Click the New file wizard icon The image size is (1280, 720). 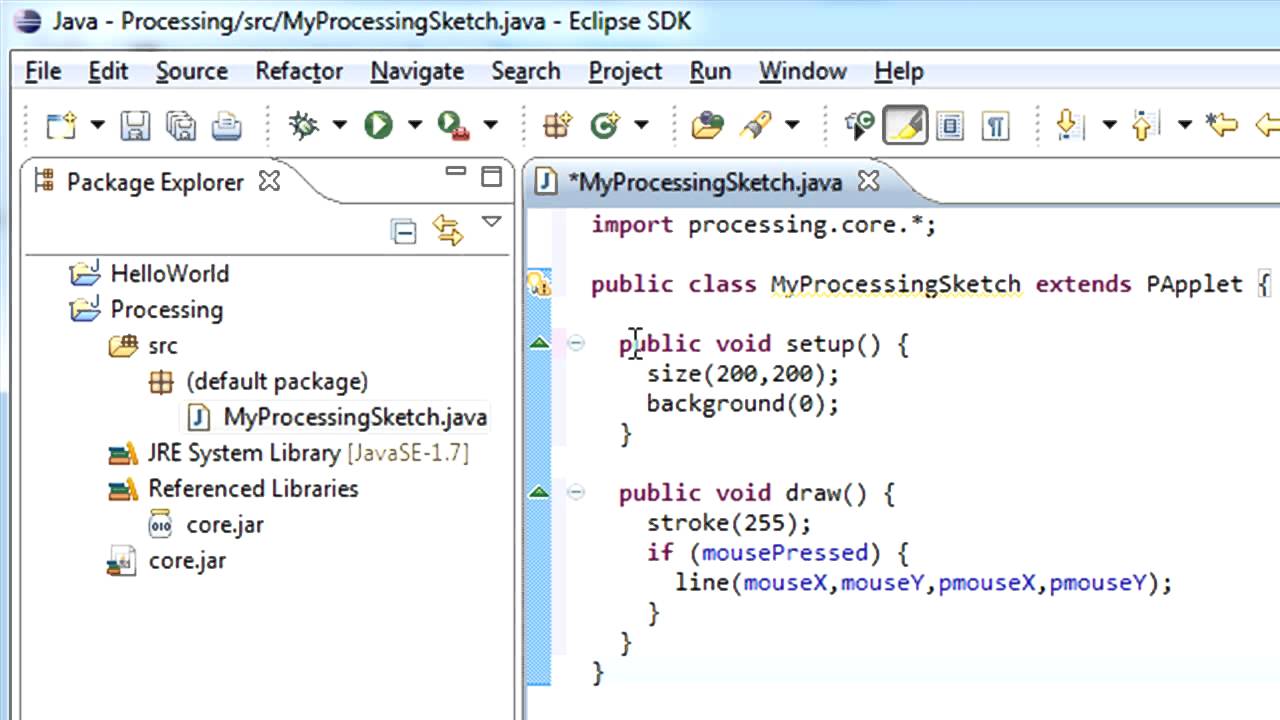pyautogui.click(x=62, y=125)
